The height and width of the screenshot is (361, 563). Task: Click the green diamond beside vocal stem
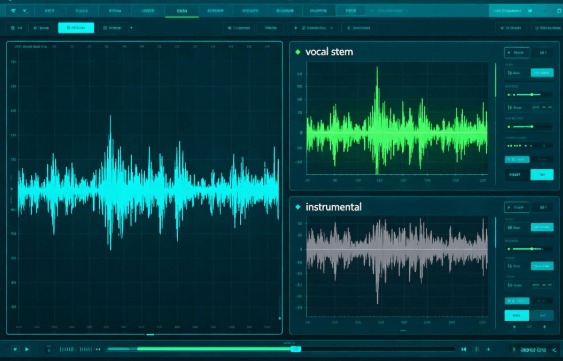(298, 52)
